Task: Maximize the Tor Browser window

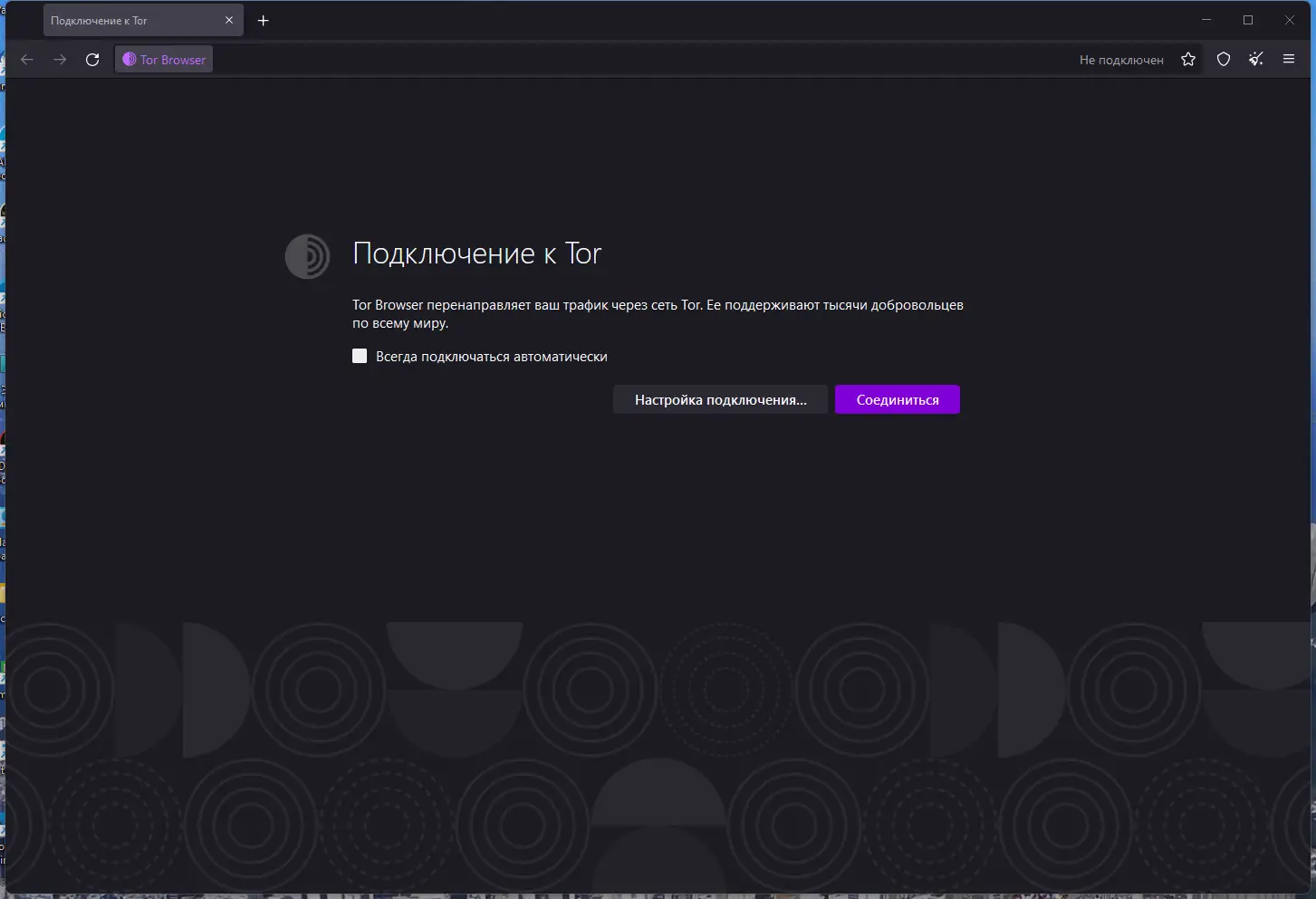Action: coord(1248,20)
